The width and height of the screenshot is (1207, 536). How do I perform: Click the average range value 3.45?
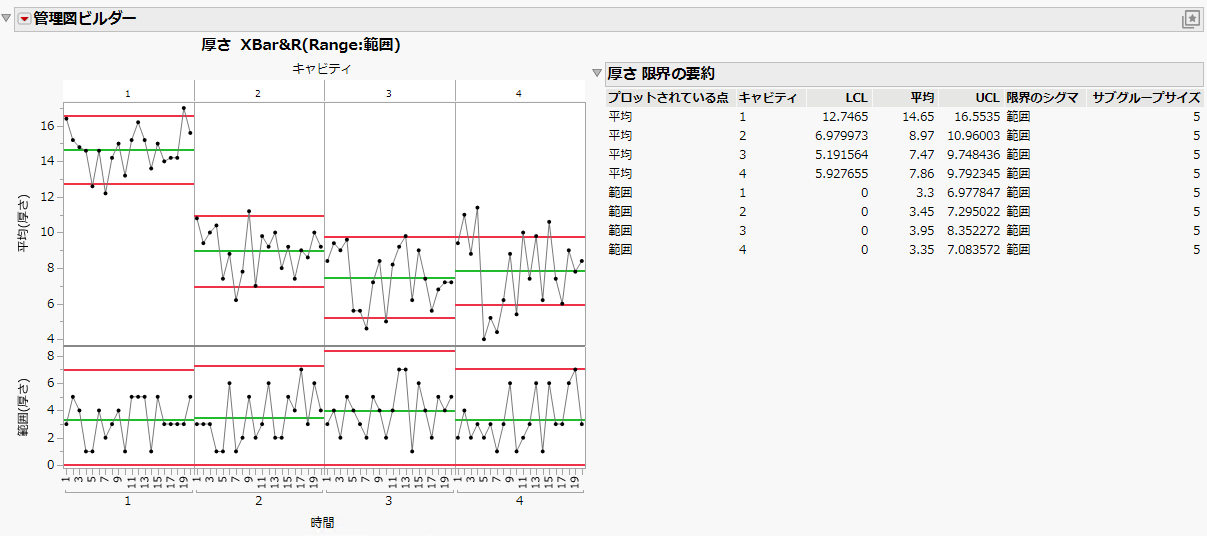click(x=922, y=211)
